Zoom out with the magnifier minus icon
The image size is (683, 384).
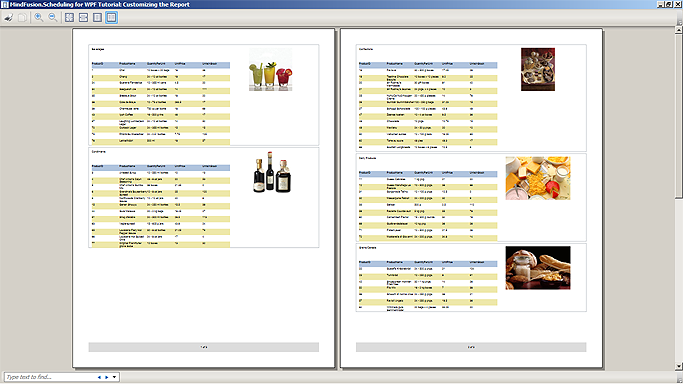click(x=53, y=17)
